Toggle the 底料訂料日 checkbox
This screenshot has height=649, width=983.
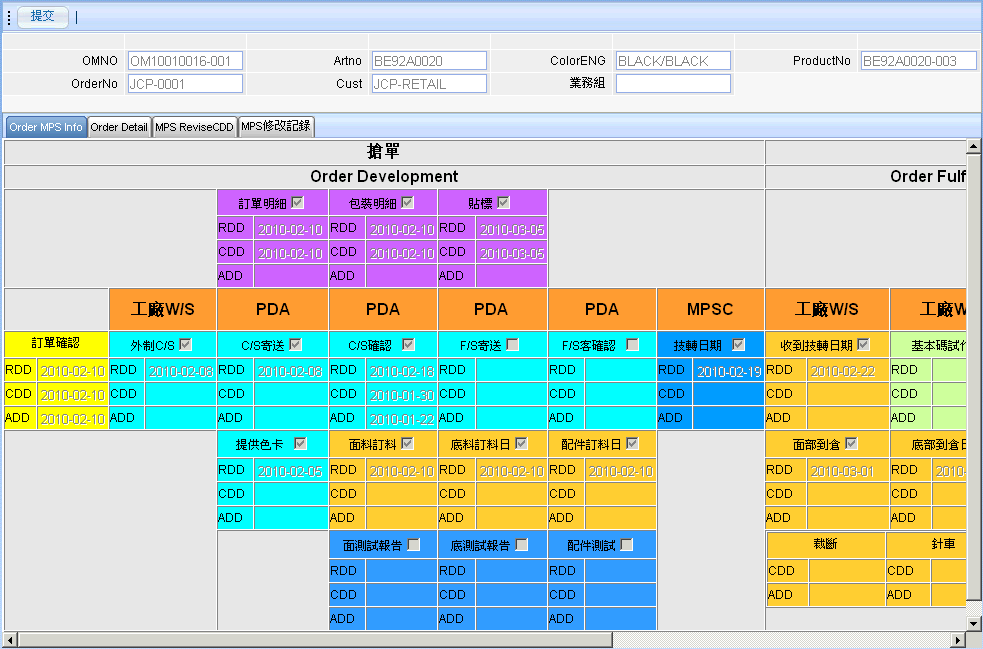click(522, 443)
